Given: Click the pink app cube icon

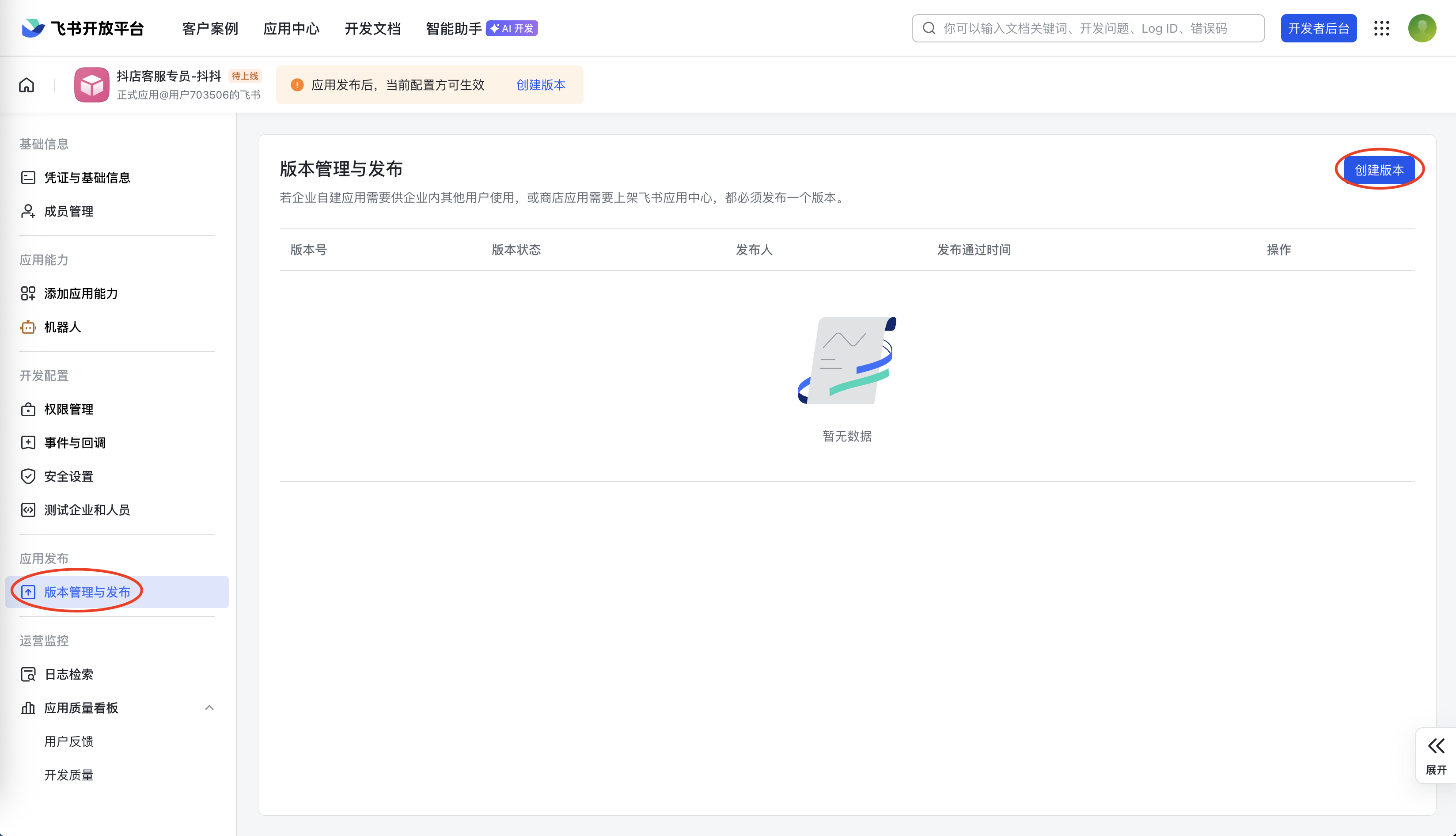Looking at the screenshot, I should (x=91, y=85).
